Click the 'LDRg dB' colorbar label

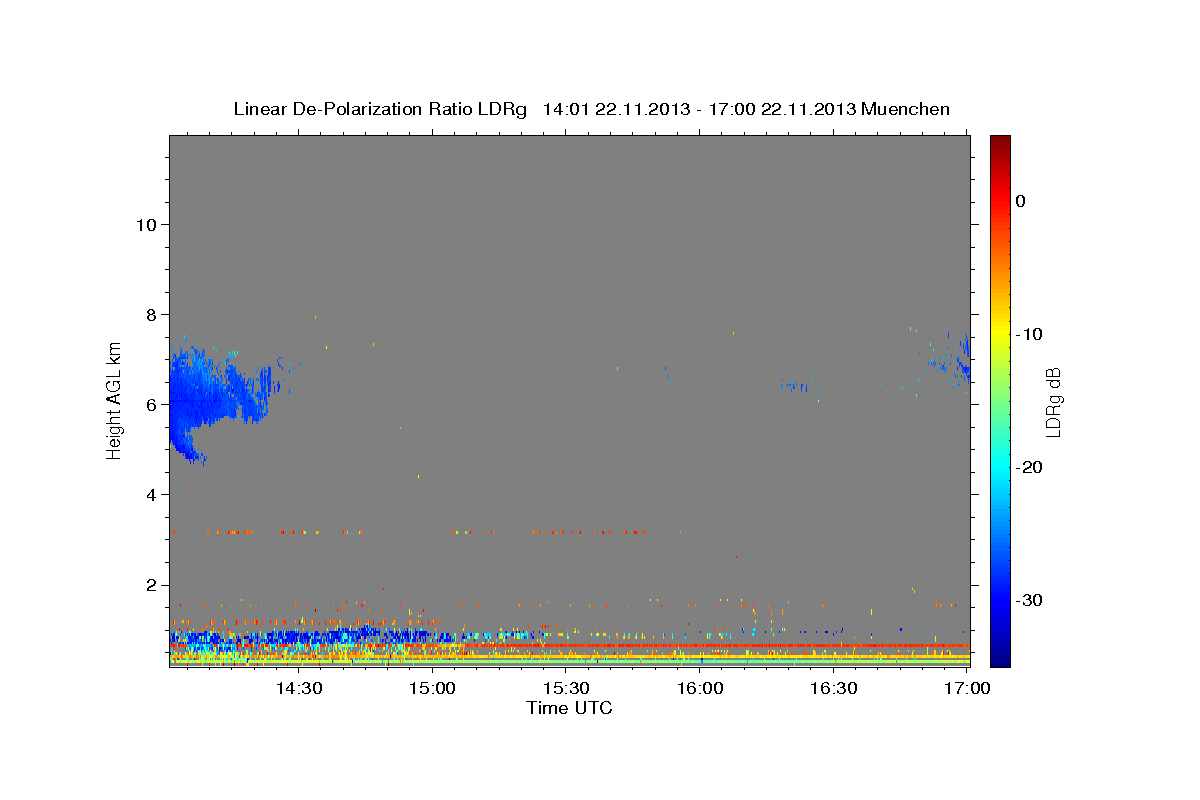(1052, 401)
